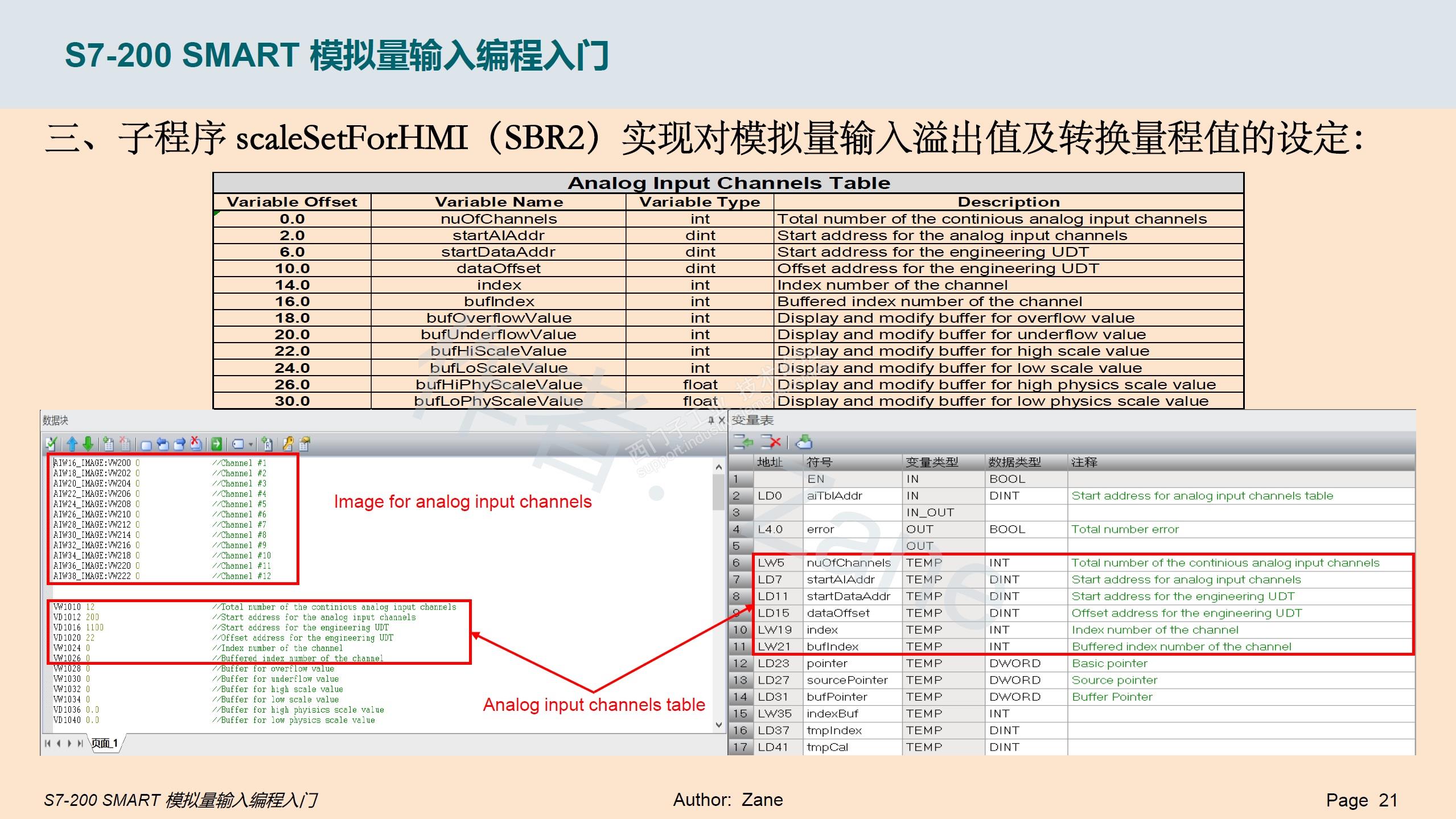Close the data block panel
1456x819 pixels.
722,421
